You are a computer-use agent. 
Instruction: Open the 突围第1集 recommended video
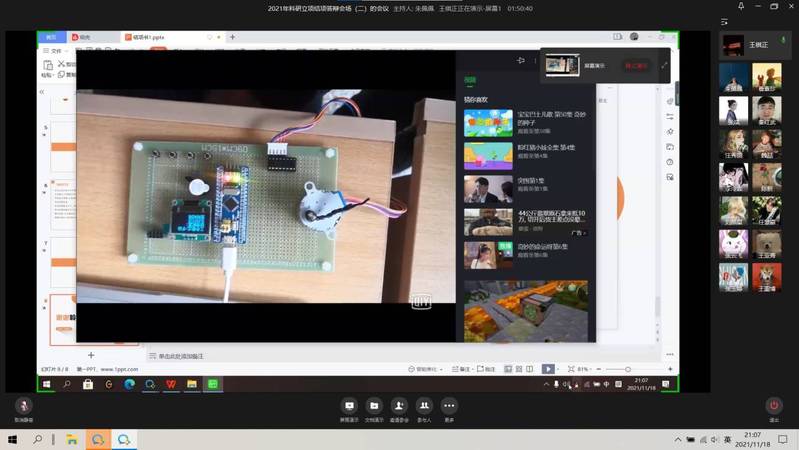click(525, 189)
